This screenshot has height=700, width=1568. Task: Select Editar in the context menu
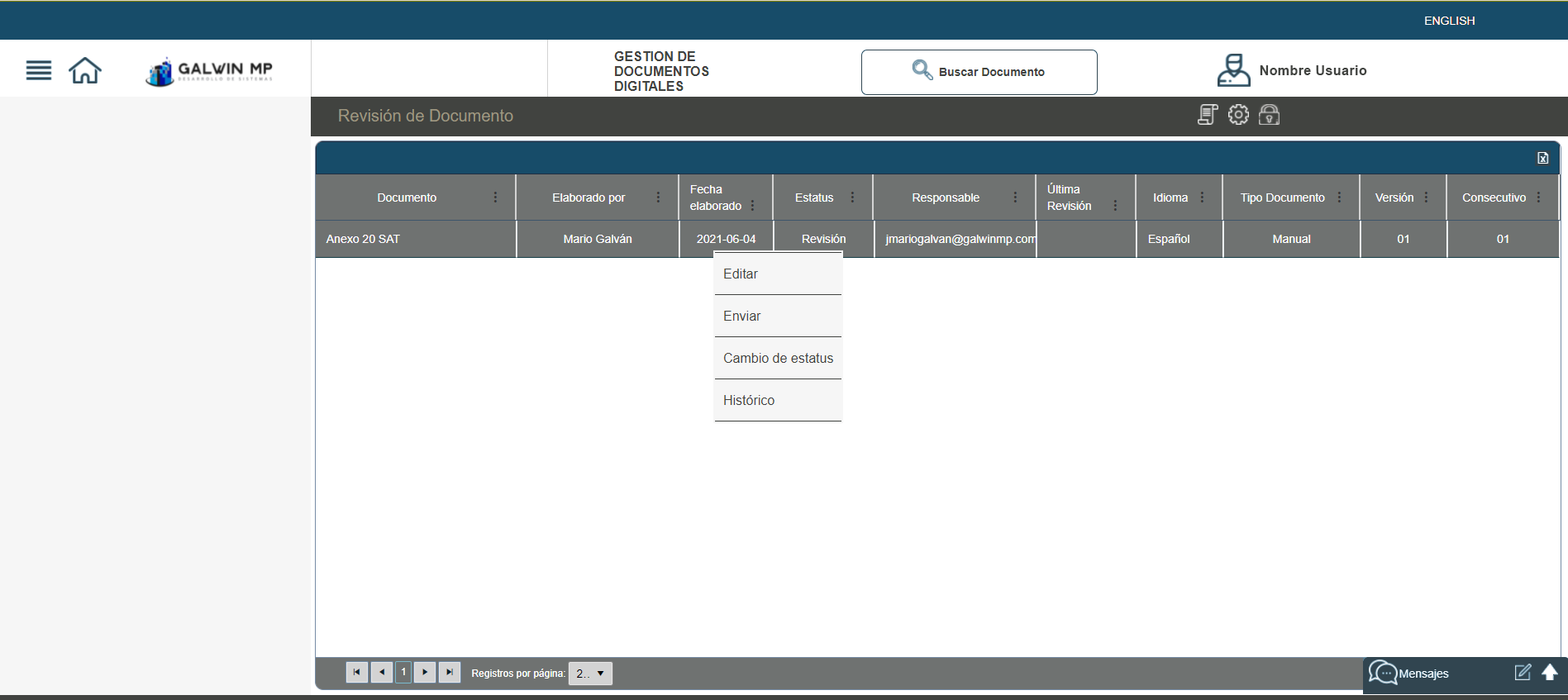(778, 274)
